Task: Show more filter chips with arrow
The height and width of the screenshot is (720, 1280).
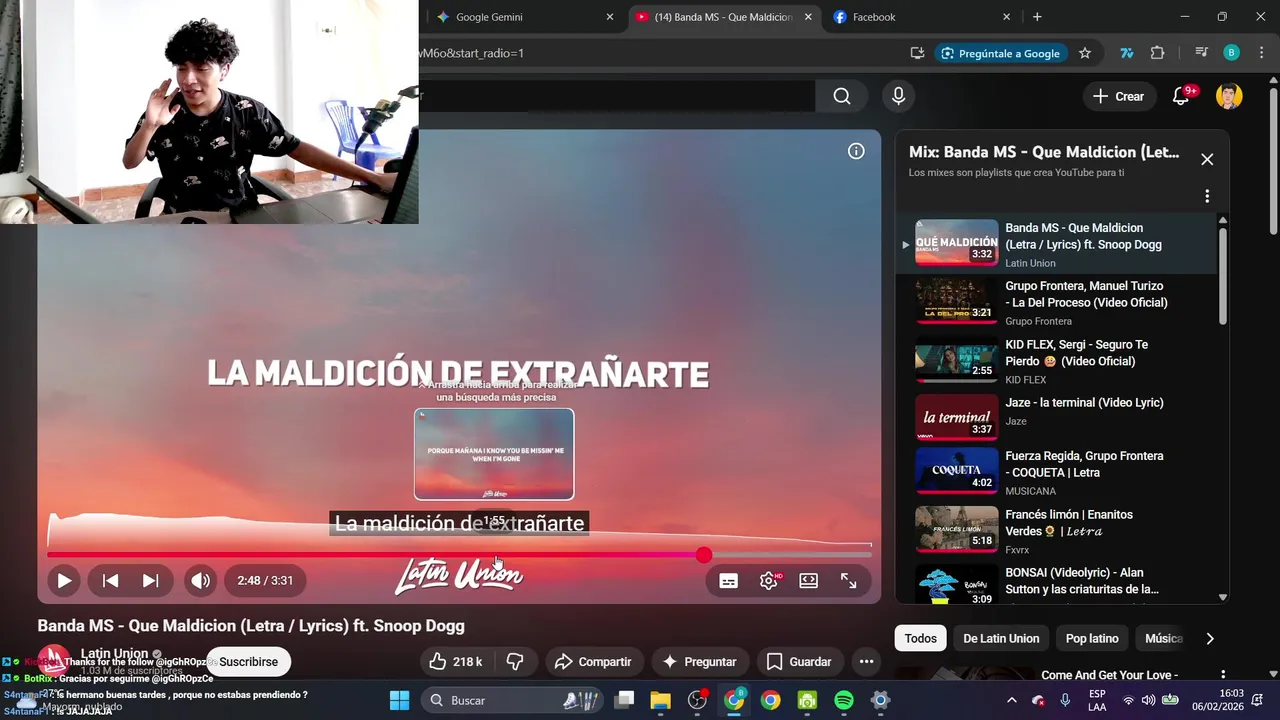Action: tap(1210, 638)
